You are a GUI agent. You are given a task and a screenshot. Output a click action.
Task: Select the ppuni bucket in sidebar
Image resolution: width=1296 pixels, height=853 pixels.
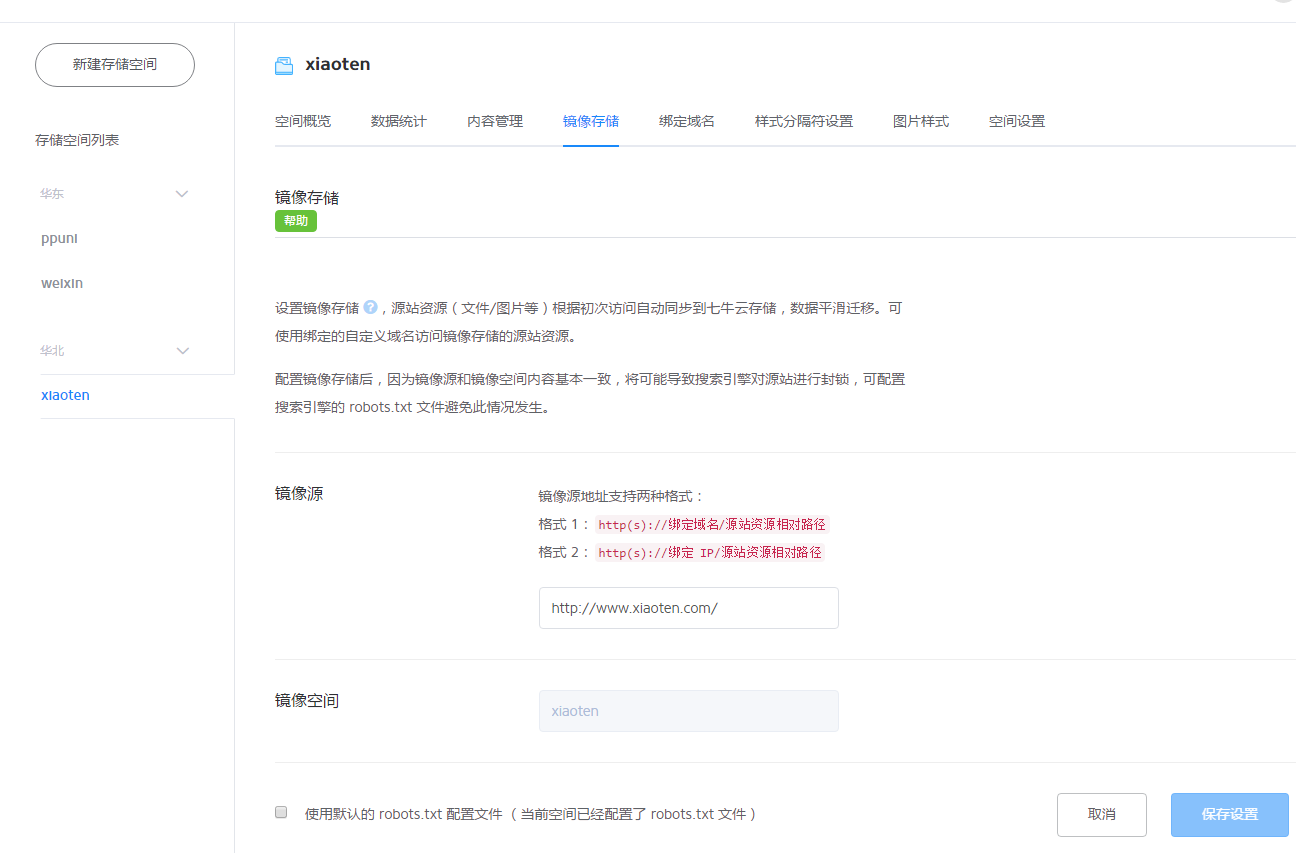coord(60,238)
